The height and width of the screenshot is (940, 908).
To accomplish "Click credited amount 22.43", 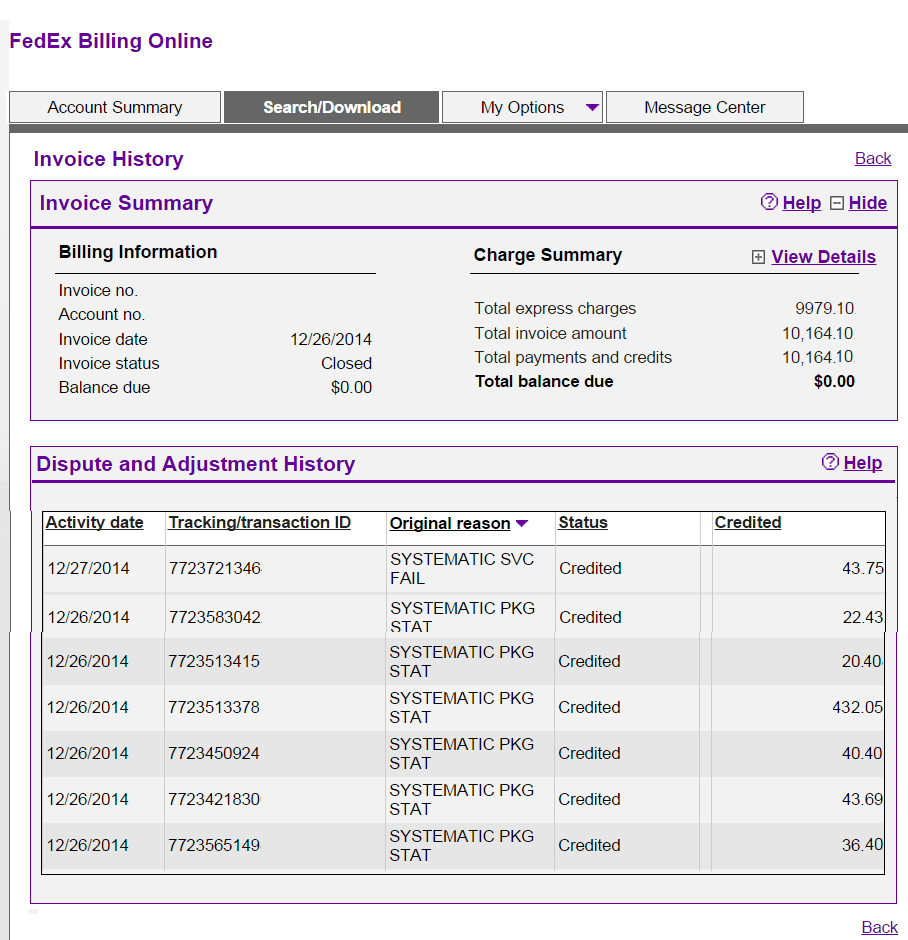I will pyautogui.click(x=862, y=617).
